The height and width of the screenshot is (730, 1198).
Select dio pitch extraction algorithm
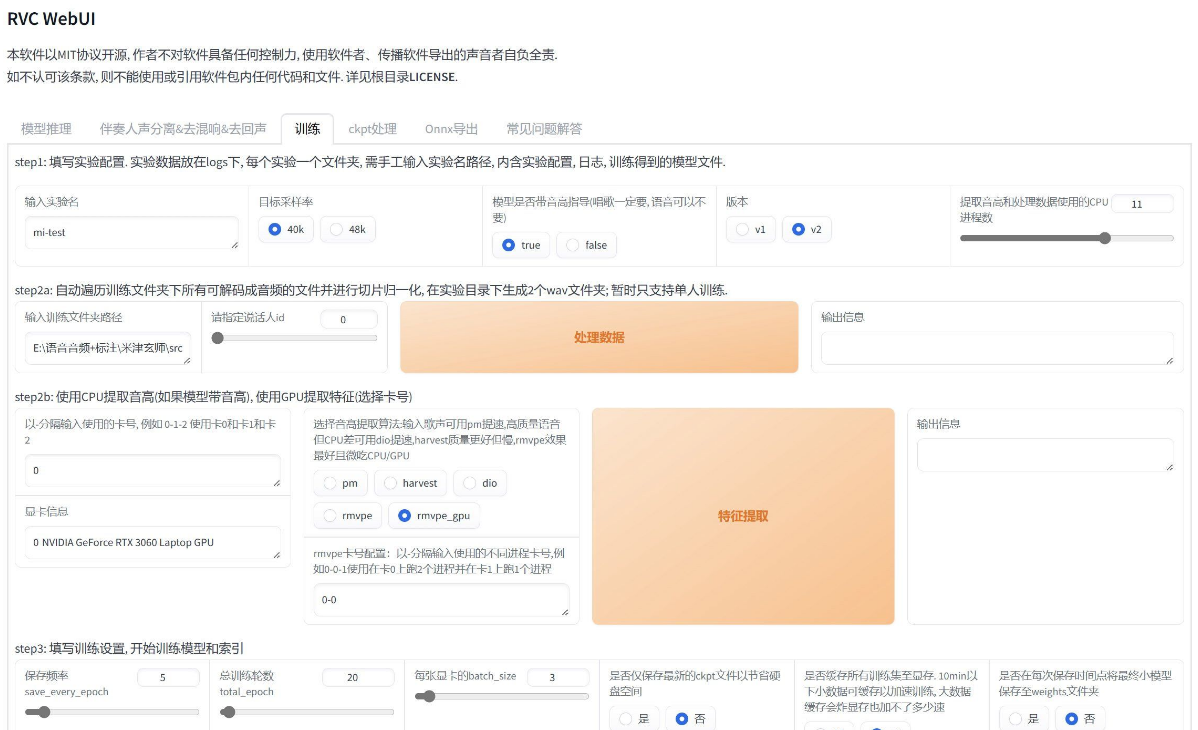(x=479, y=483)
